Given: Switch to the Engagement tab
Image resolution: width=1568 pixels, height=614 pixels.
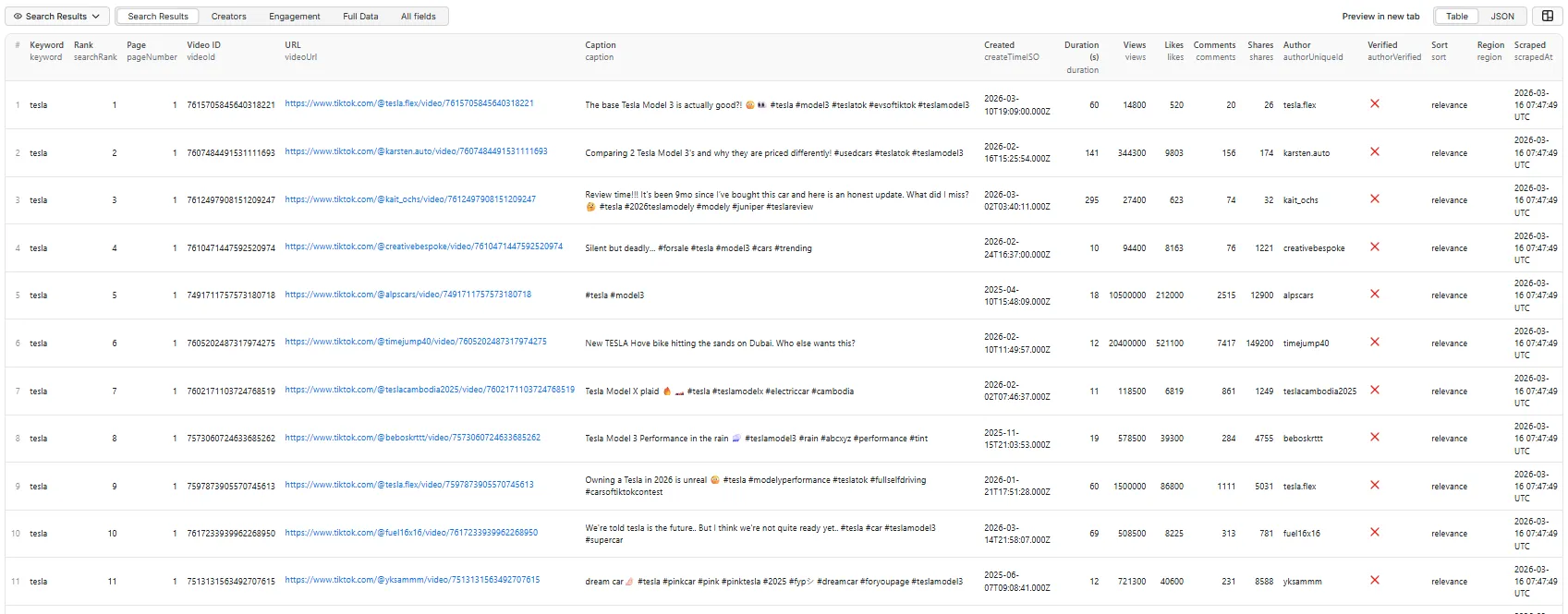Looking at the screenshot, I should coord(295,17).
